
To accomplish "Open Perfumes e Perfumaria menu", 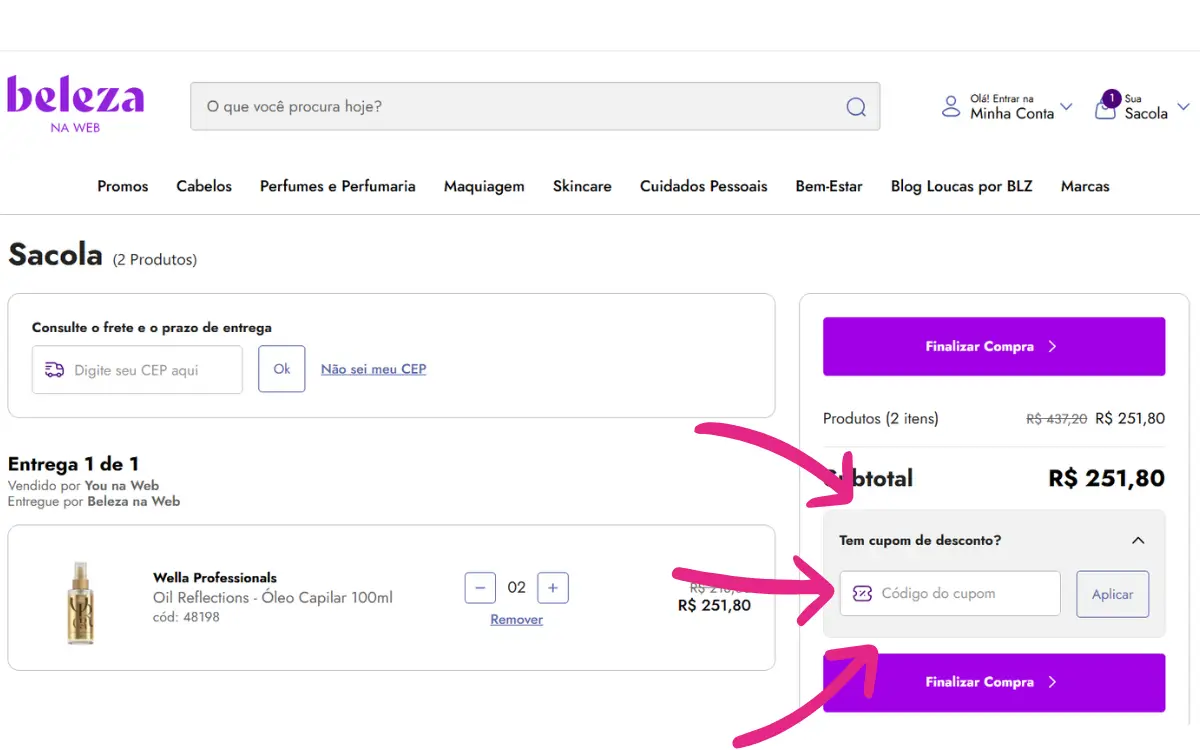I will coord(338,186).
